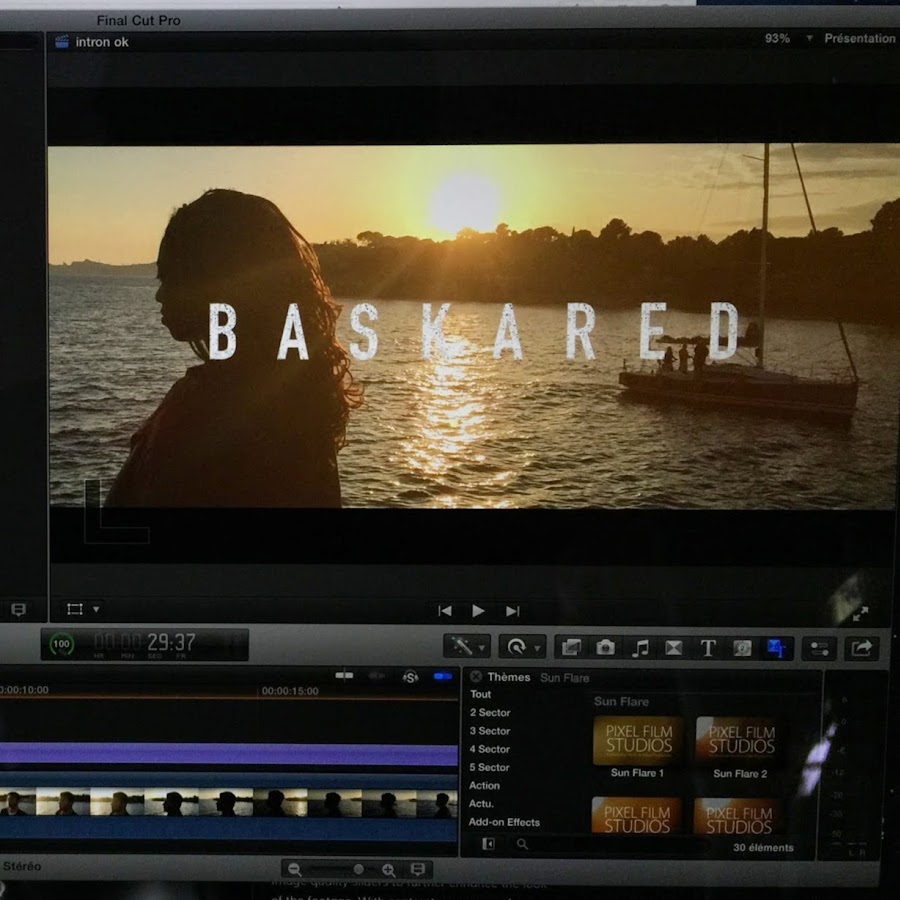The width and height of the screenshot is (900, 900).
Task: Open the Titles browser T icon
Action: 708,648
